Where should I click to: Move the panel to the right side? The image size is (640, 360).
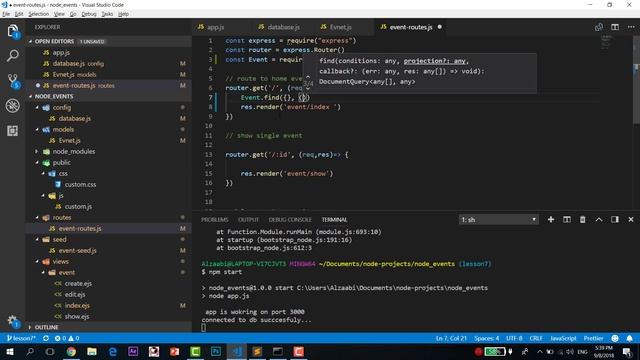click(615, 220)
